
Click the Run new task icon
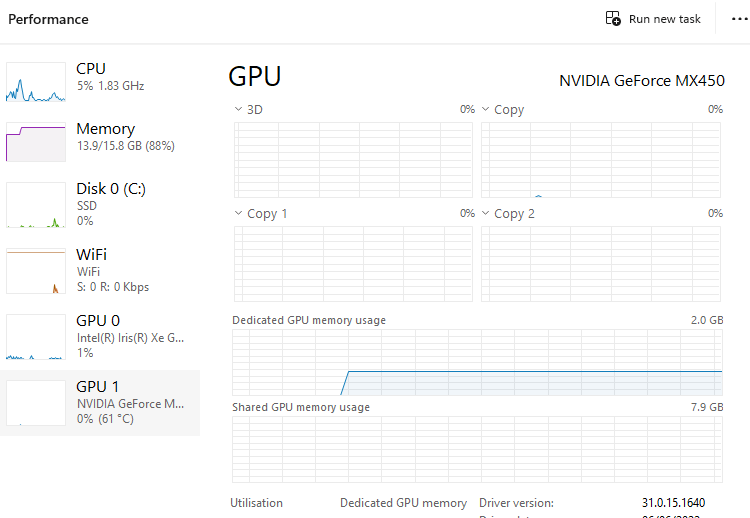pyautogui.click(x=614, y=19)
